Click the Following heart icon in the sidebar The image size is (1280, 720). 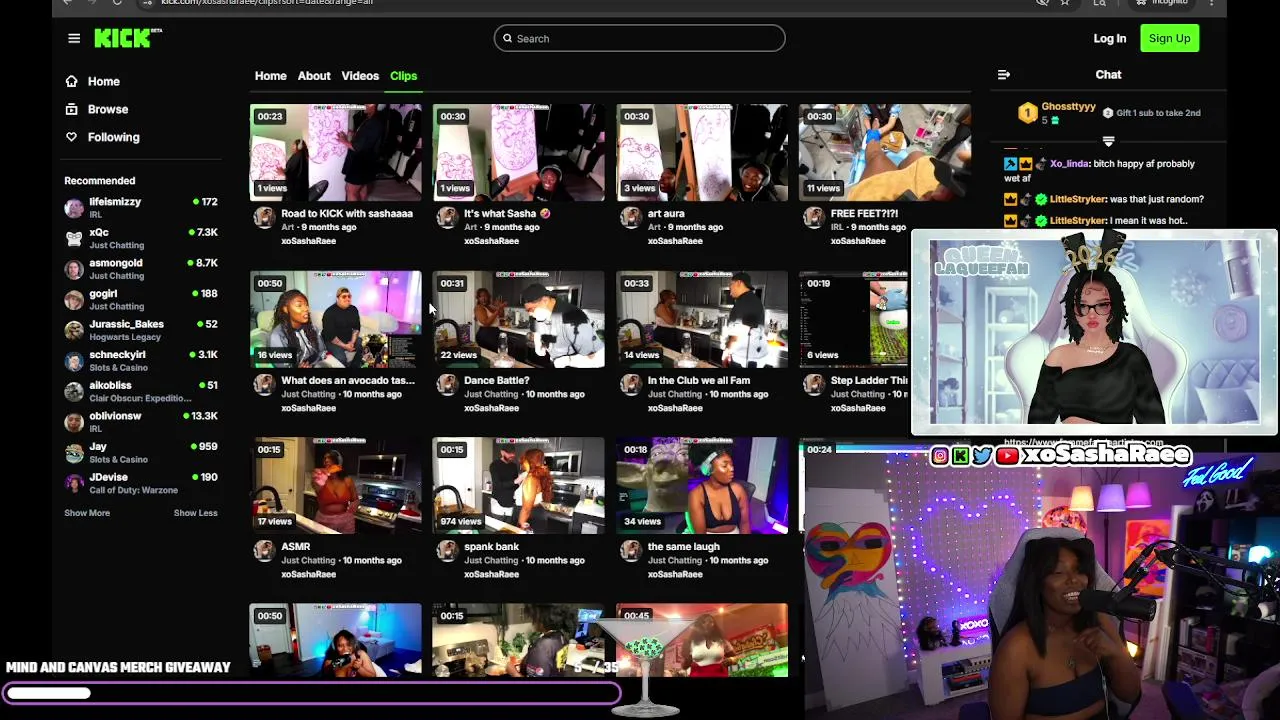point(71,137)
